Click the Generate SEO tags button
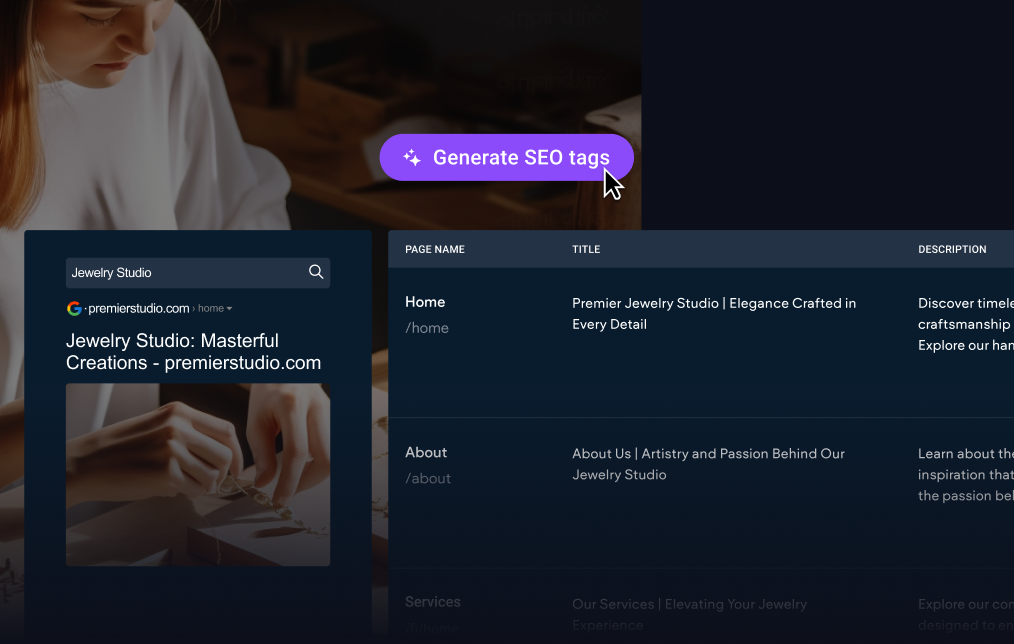1014x644 pixels. pos(506,158)
